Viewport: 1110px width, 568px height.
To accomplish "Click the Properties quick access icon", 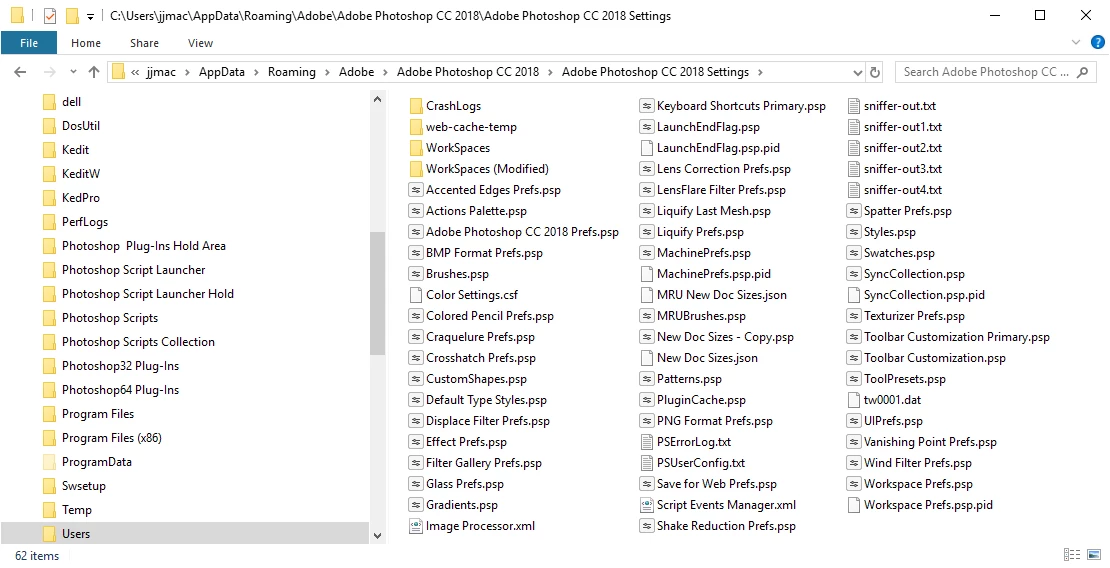I will (x=50, y=16).
